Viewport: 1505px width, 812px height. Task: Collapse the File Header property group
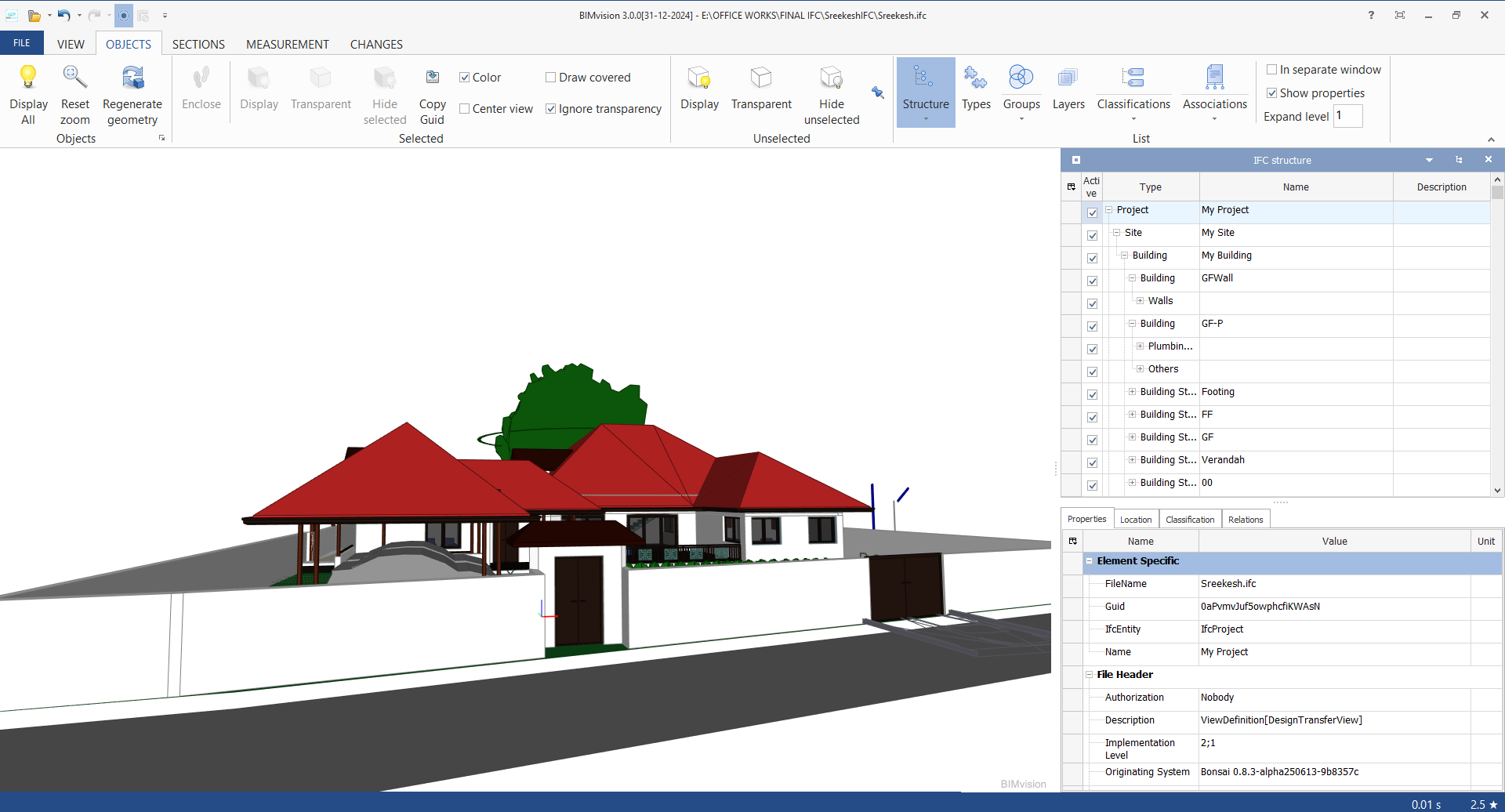pos(1089,674)
